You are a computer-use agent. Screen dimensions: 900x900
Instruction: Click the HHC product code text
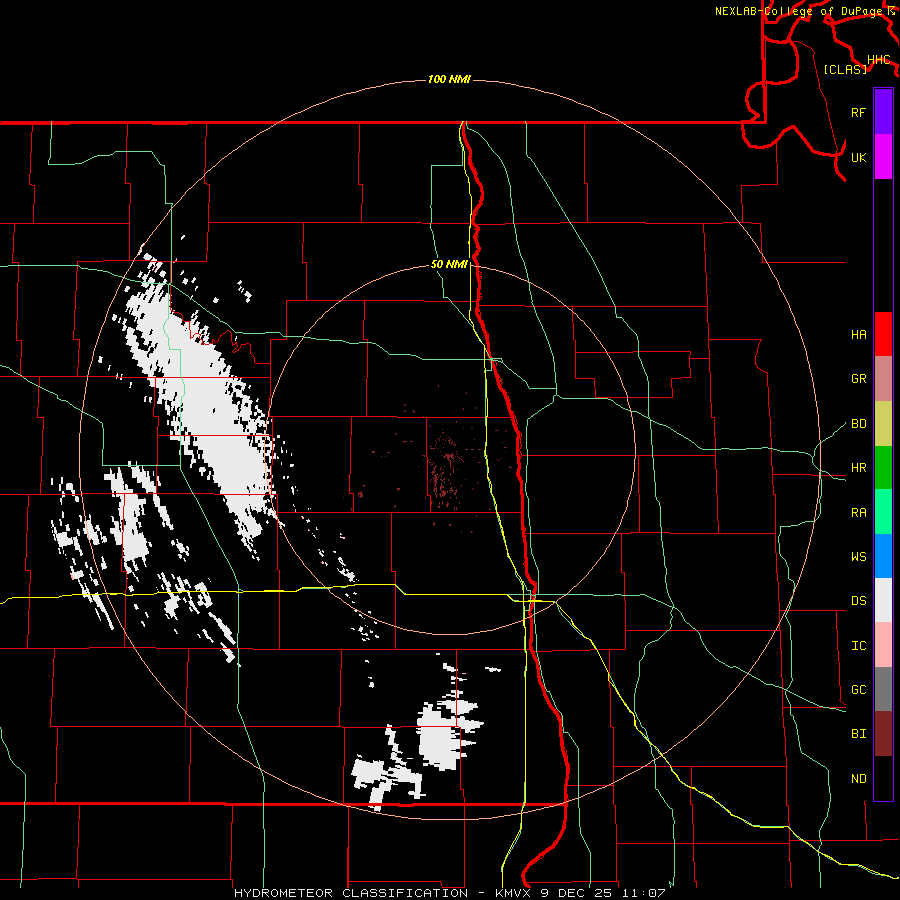click(879, 60)
